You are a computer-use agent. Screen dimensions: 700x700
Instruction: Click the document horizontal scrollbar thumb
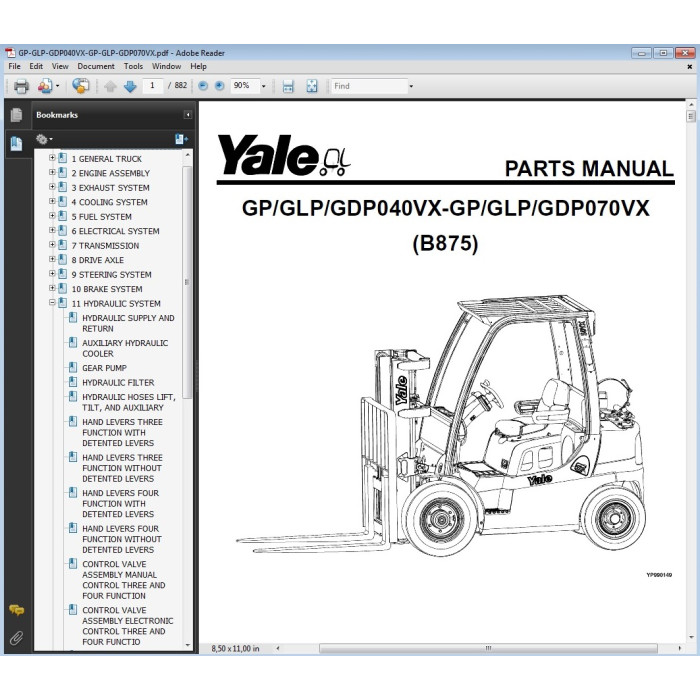488,648
